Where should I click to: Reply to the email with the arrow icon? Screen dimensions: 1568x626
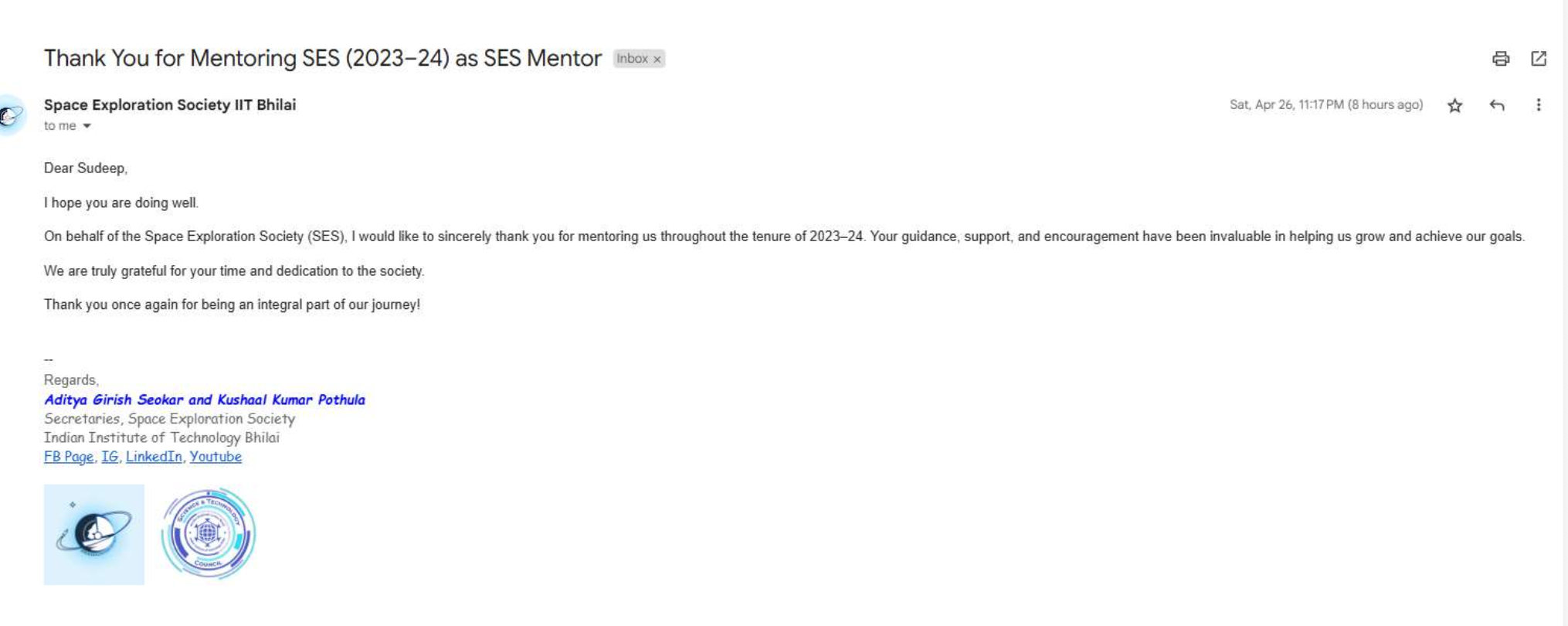click(1496, 105)
